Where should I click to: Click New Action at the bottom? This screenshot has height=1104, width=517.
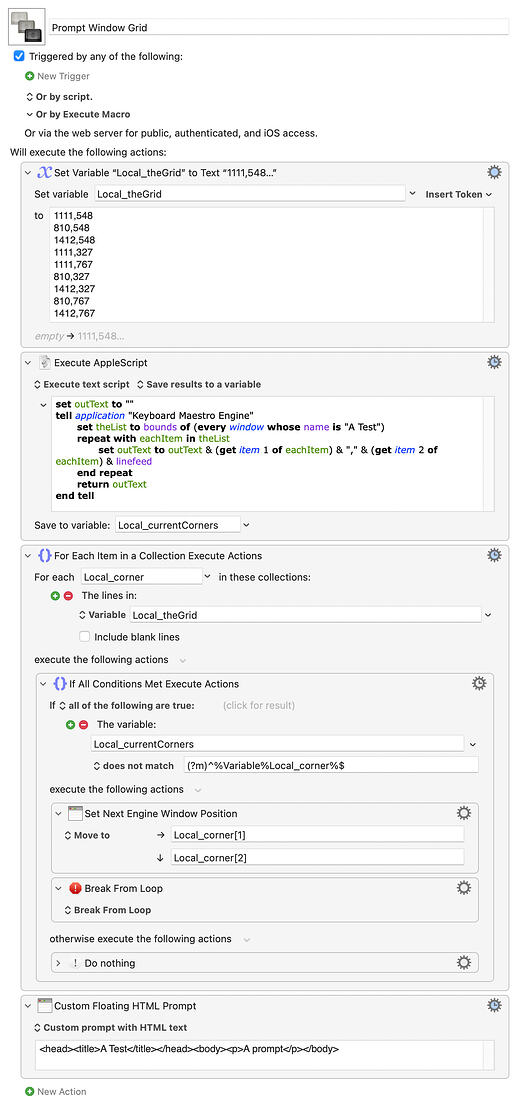(56, 1091)
